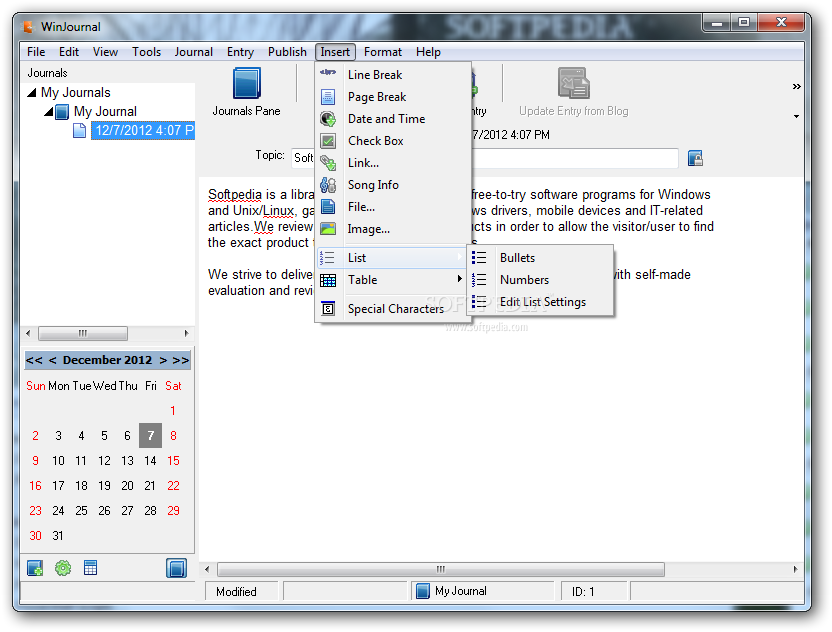
Task: Click ID: 1 status bar entry
Action: 583,592
